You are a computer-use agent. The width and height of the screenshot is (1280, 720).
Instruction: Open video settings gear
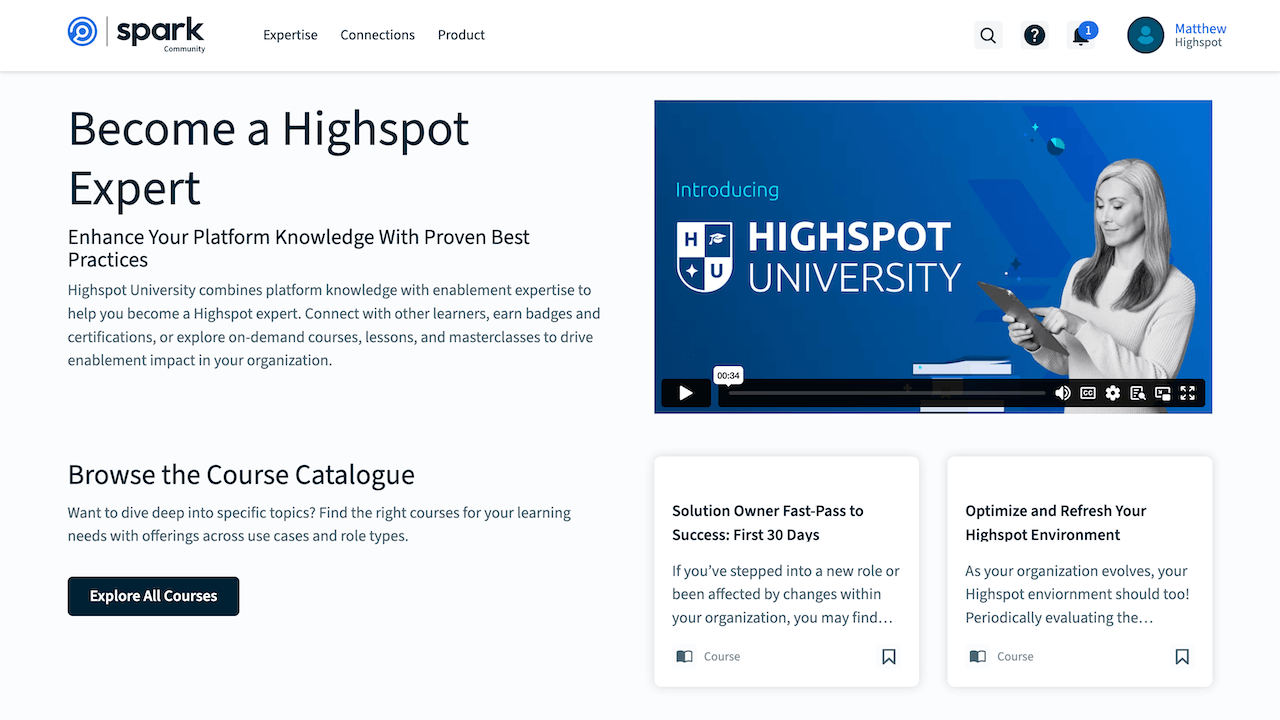[x=1113, y=393]
